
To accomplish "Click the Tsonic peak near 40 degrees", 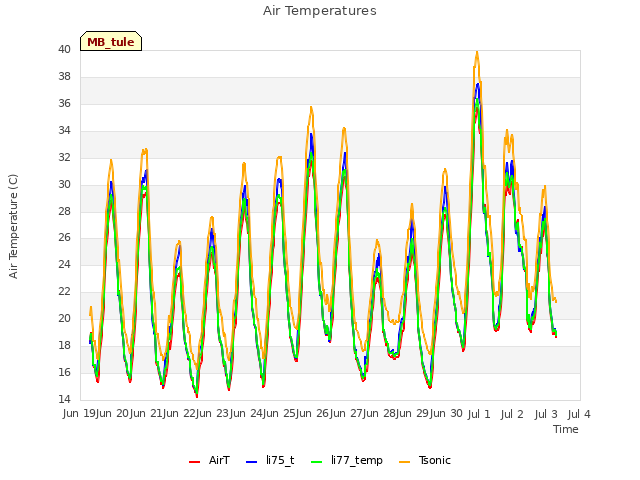I will pyautogui.click(x=477, y=53).
